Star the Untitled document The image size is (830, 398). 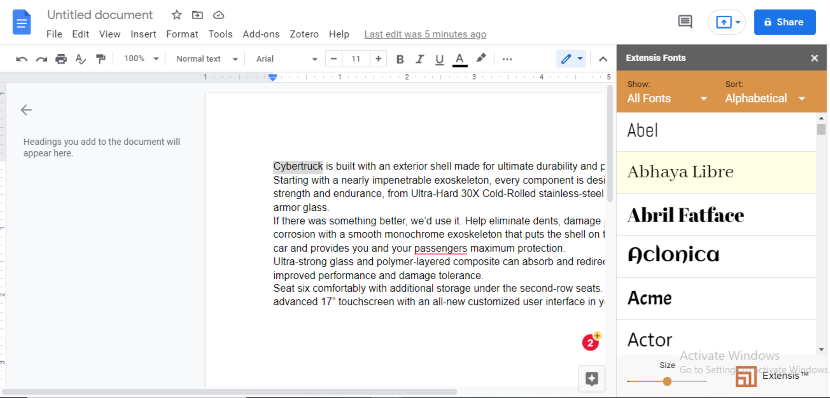coord(177,15)
